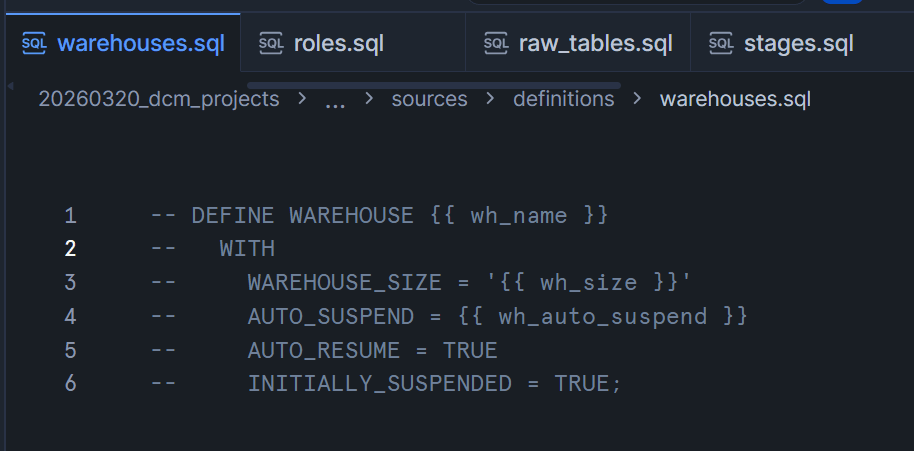Click '{{ wh_auto_suspend }}' in line 4
This screenshot has width=914, height=451.
click(603, 316)
